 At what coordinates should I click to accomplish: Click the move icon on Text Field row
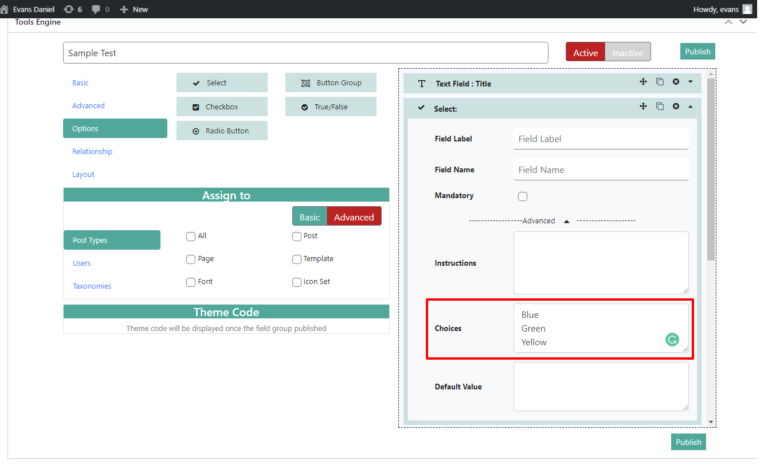tap(643, 82)
